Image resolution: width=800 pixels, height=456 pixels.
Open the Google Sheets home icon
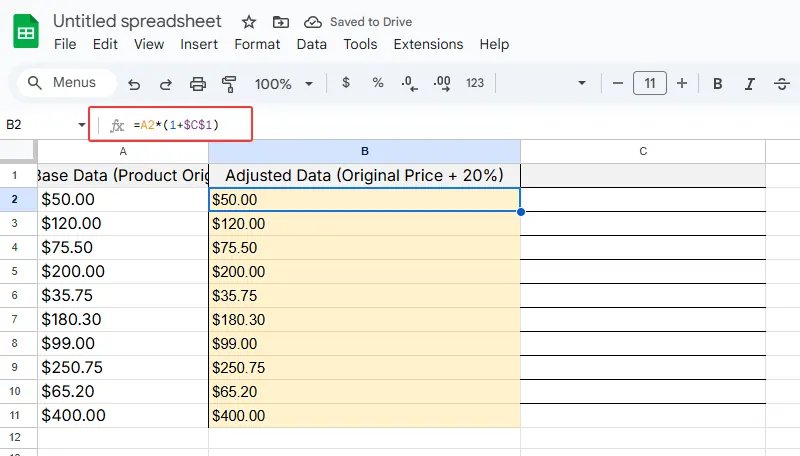point(26,32)
